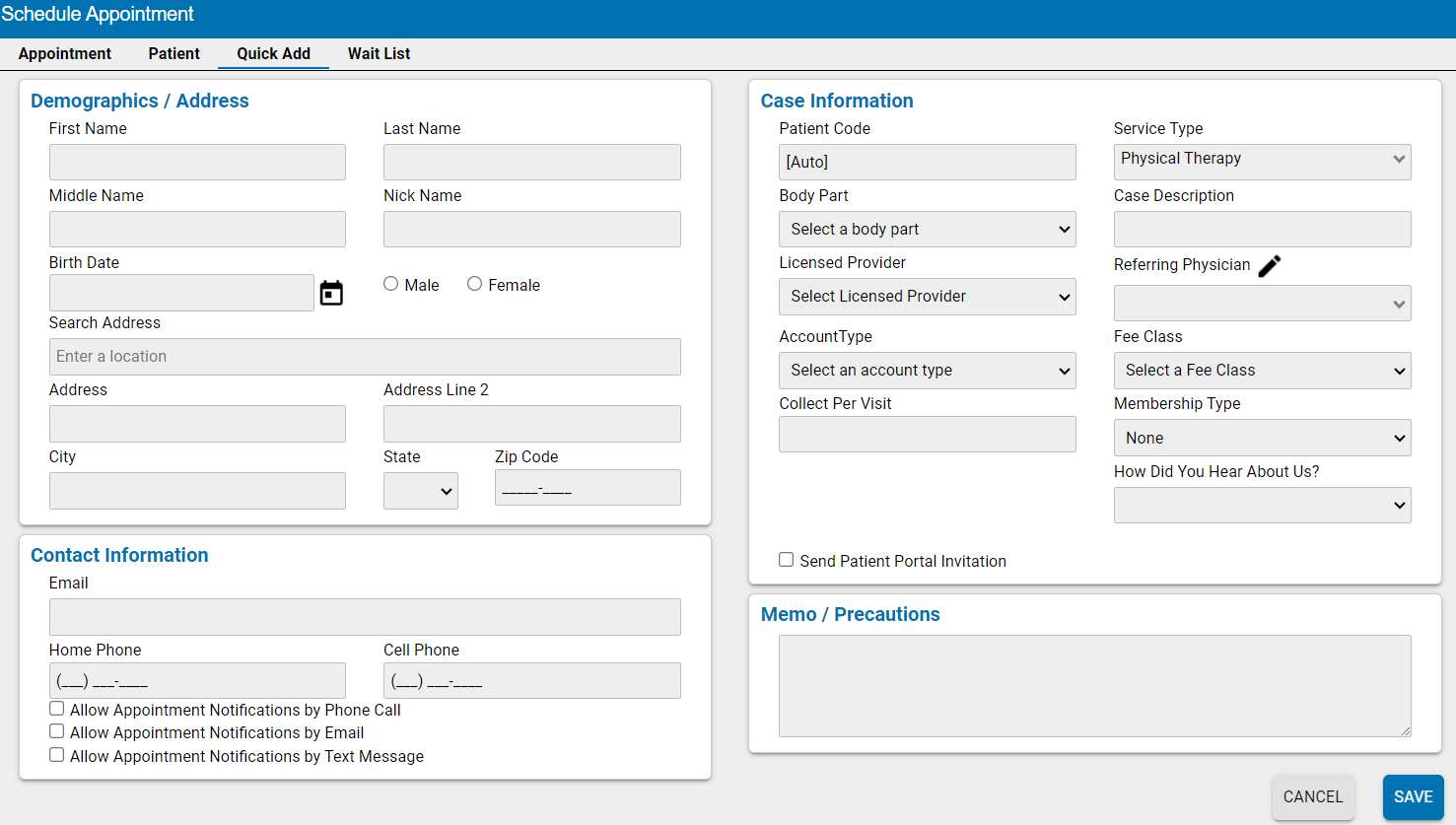Check Send Patient Portal Invitation
Viewport: 1456px width, 825px height.
786,559
